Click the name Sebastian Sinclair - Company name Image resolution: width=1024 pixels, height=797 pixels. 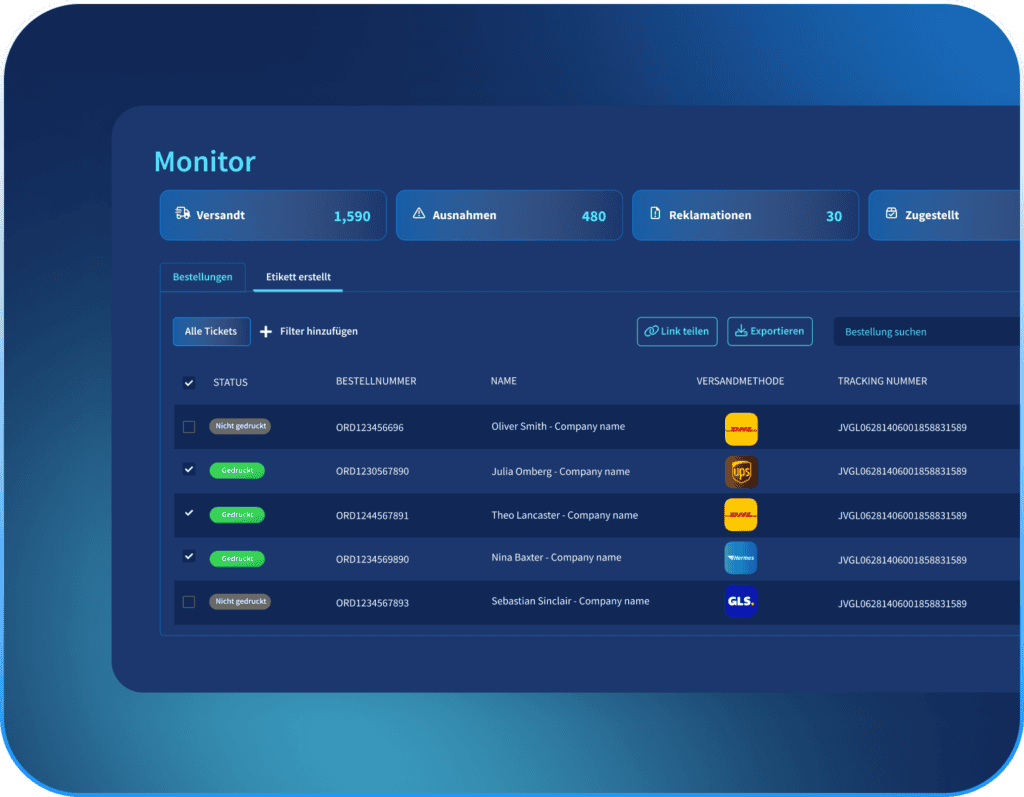click(x=571, y=602)
